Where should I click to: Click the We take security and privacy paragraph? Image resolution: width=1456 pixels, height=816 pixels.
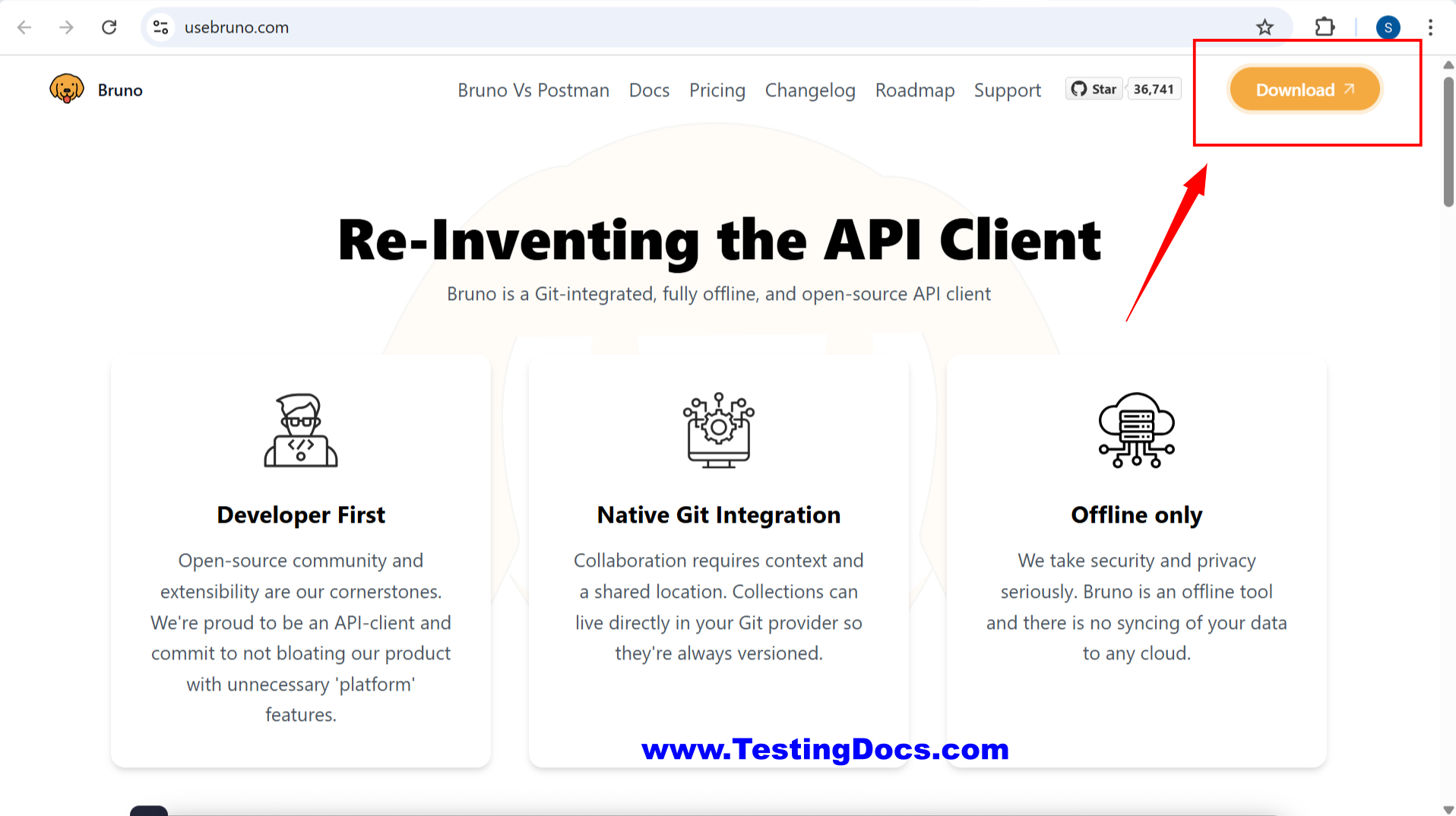coord(1137,606)
